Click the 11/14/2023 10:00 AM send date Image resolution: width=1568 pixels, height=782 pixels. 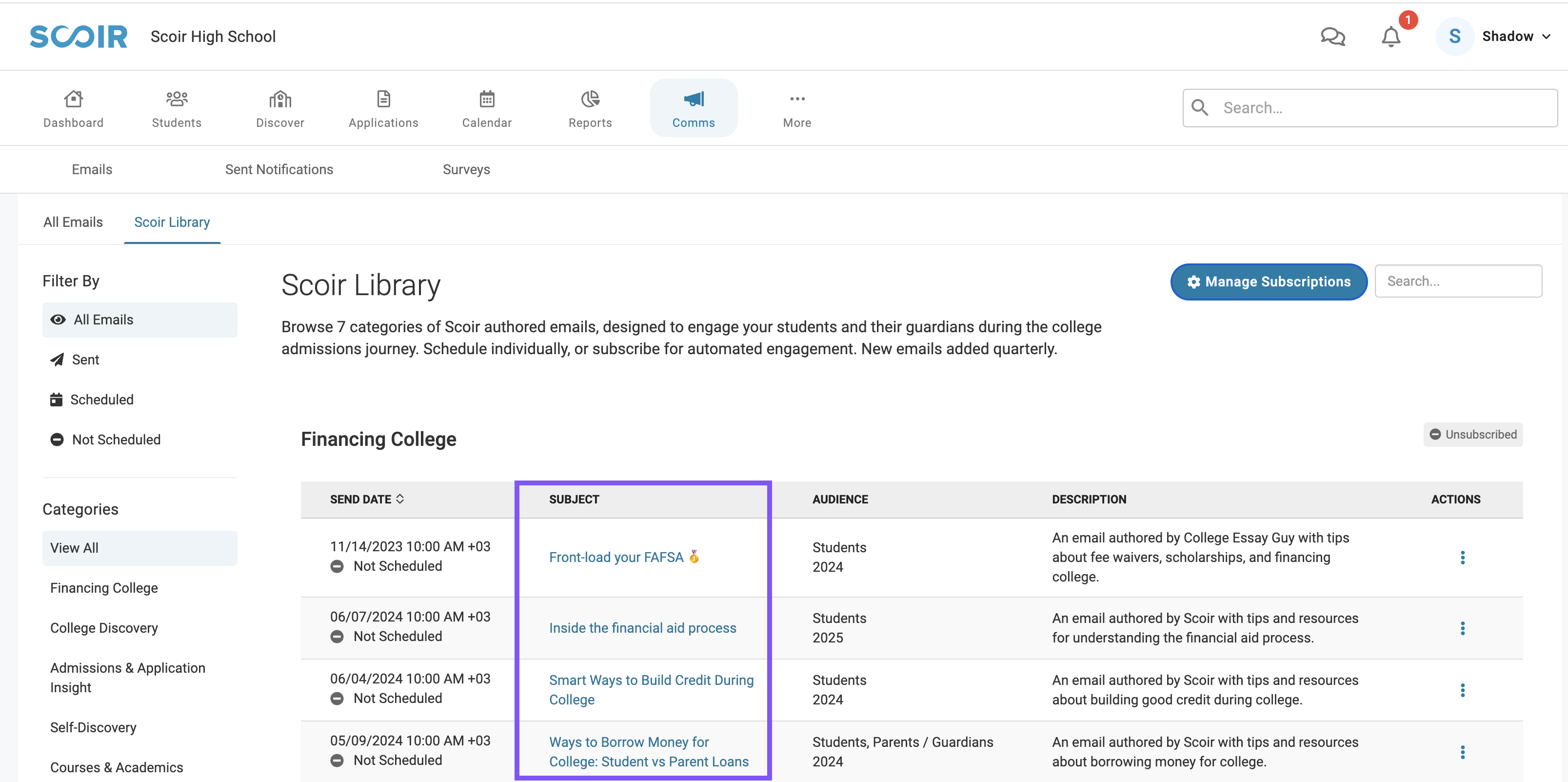coord(410,546)
